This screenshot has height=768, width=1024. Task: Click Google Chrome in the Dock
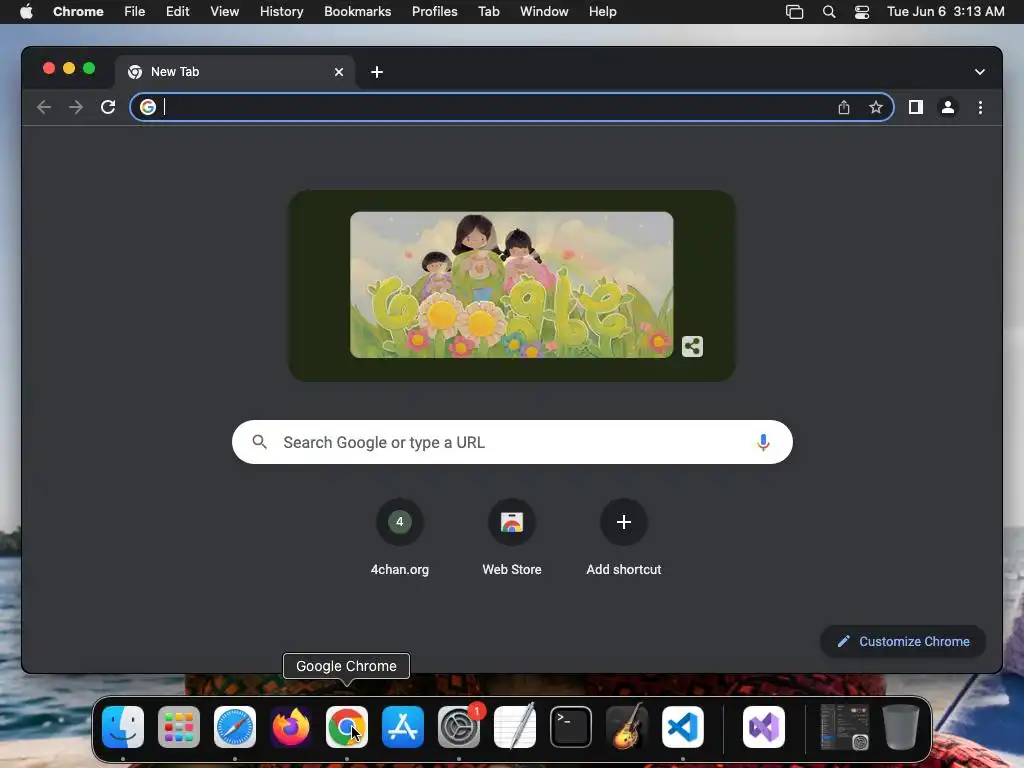[347, 727]
